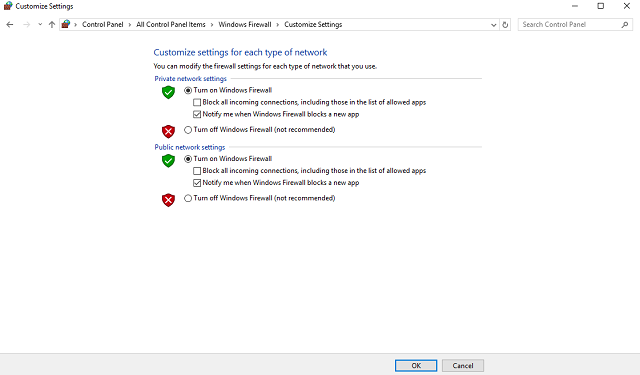Open Control Panel breadcrumb
Image resolution: width=640 pixels, height=375 pixels.
(102, 24)
